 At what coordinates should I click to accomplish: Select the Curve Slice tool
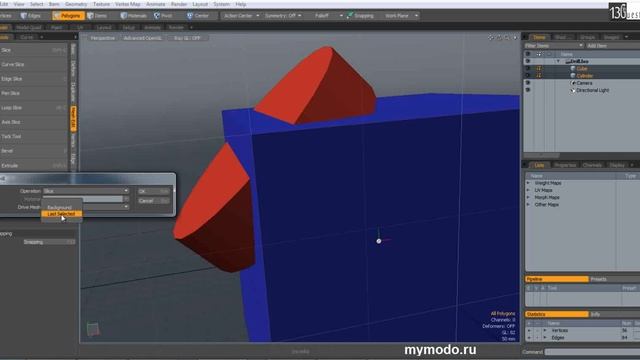[x=33, y=64]
